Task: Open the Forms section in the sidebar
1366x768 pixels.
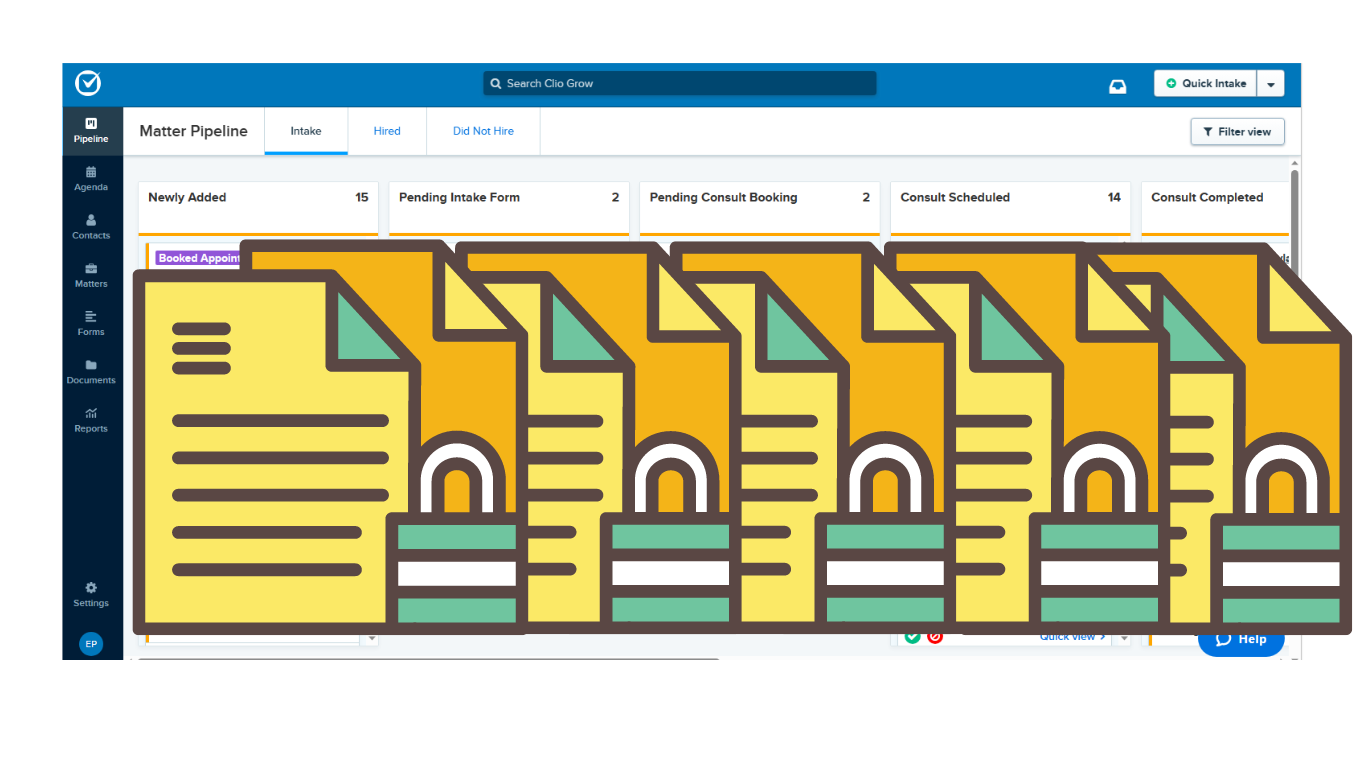Action: click(x=91, y=323)
